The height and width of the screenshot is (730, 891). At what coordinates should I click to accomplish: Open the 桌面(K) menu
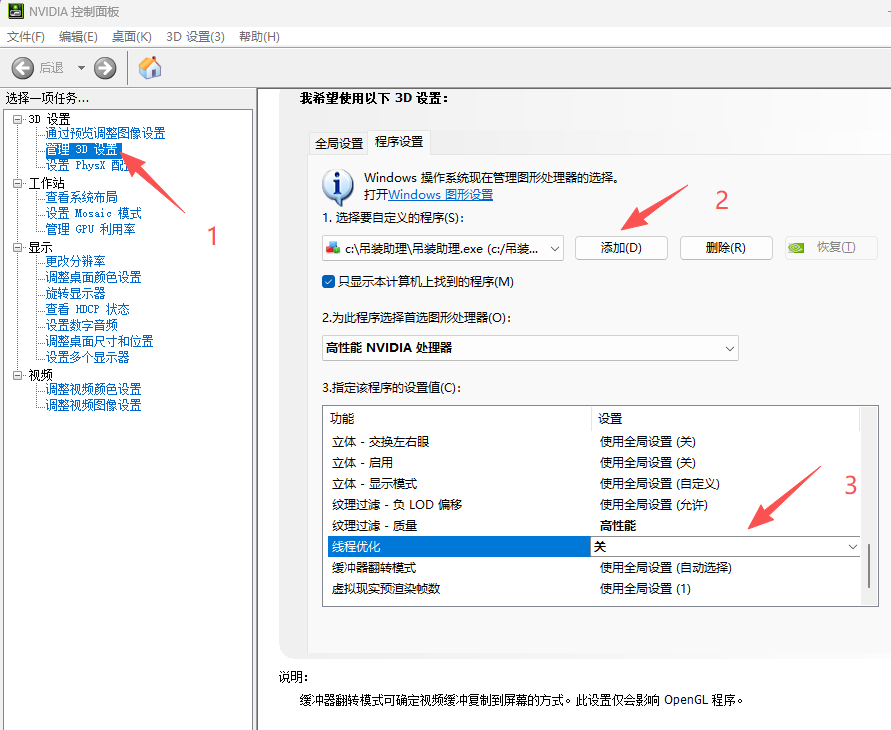point(131,37)
